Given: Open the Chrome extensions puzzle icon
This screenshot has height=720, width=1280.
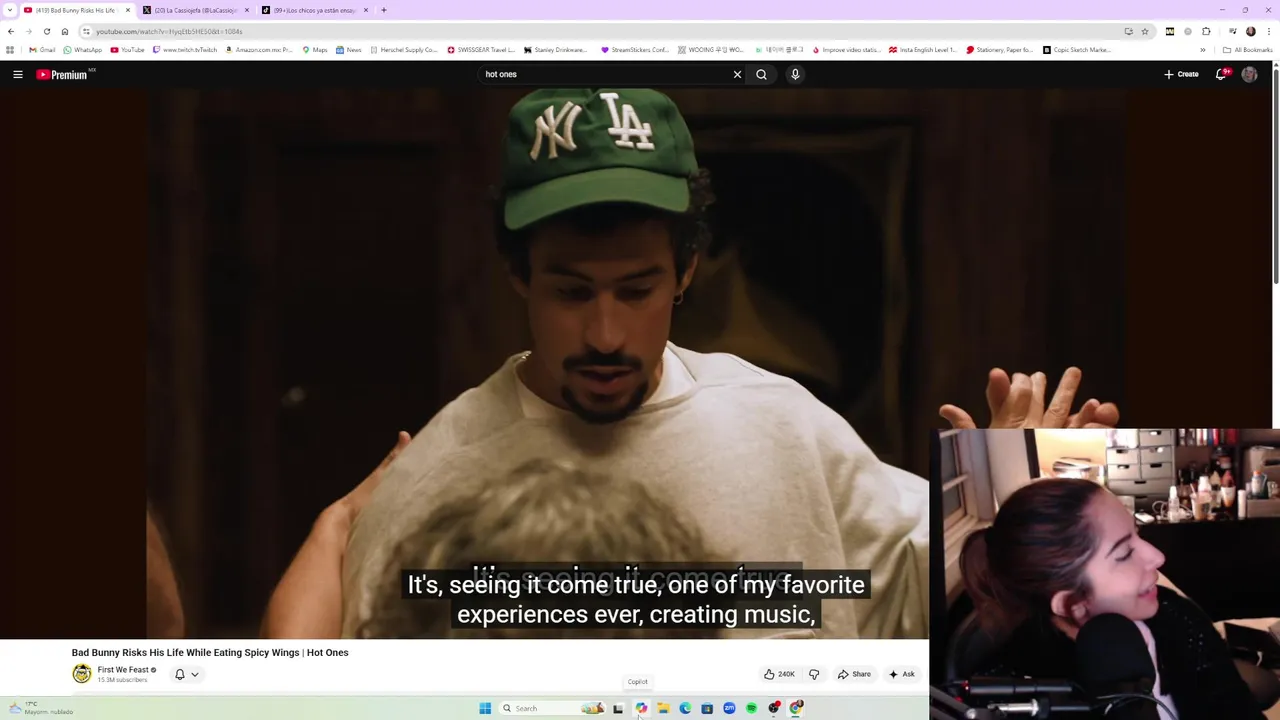Looking at the screenshot, I should 1206,31.
